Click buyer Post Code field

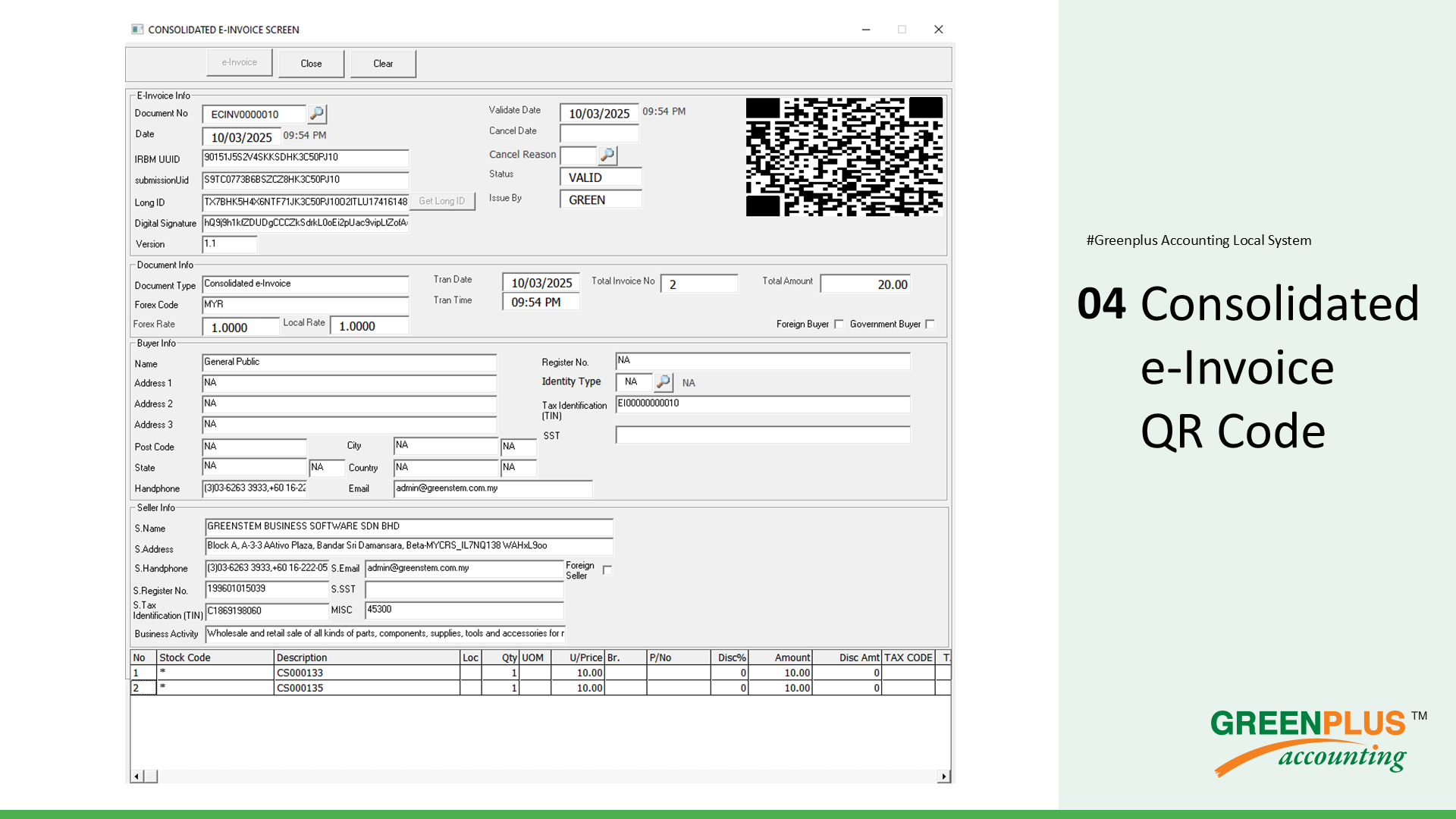point(254,447)
